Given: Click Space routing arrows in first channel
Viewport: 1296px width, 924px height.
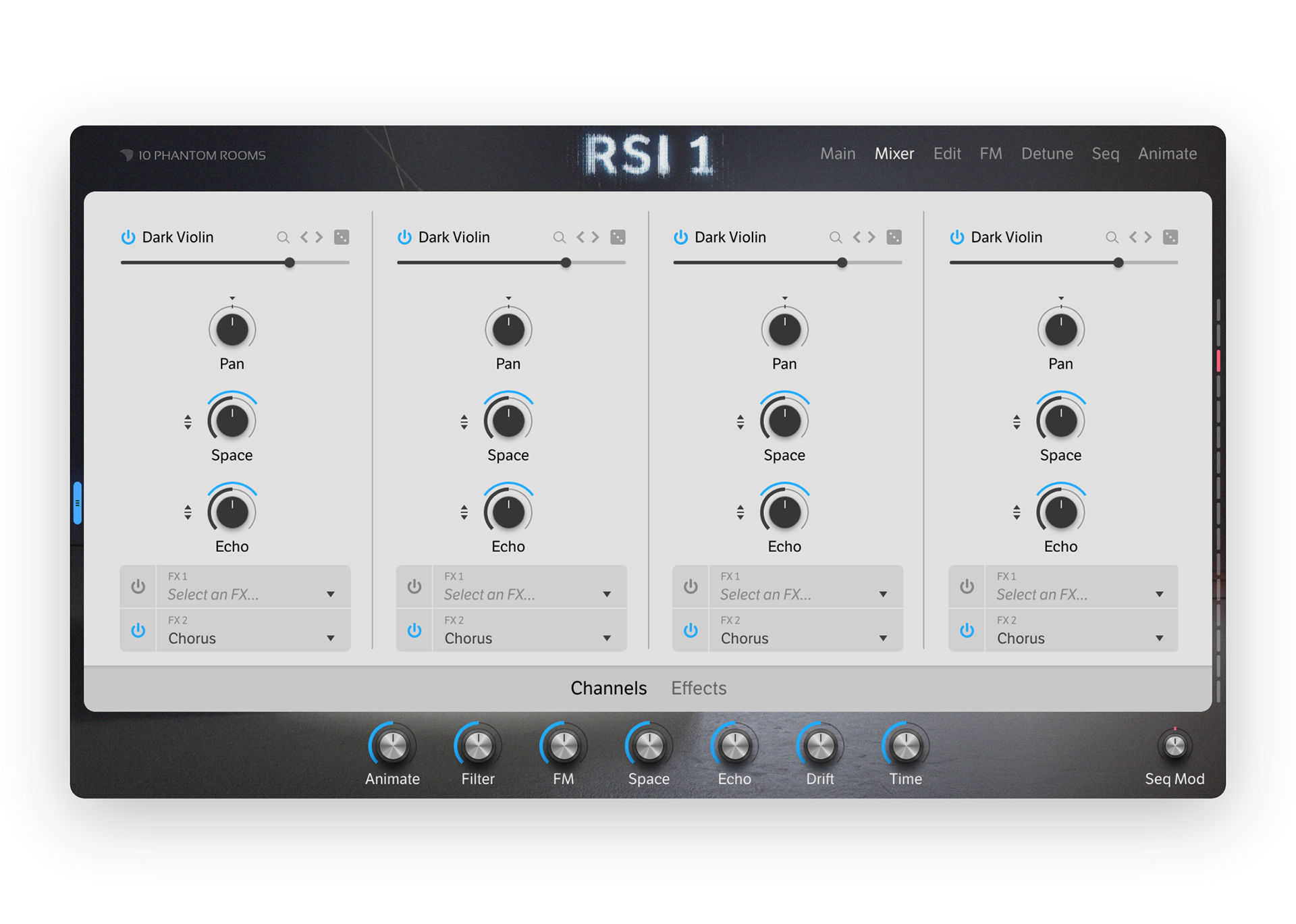Looking at the screenshot, I should click(x=188, y=423).
